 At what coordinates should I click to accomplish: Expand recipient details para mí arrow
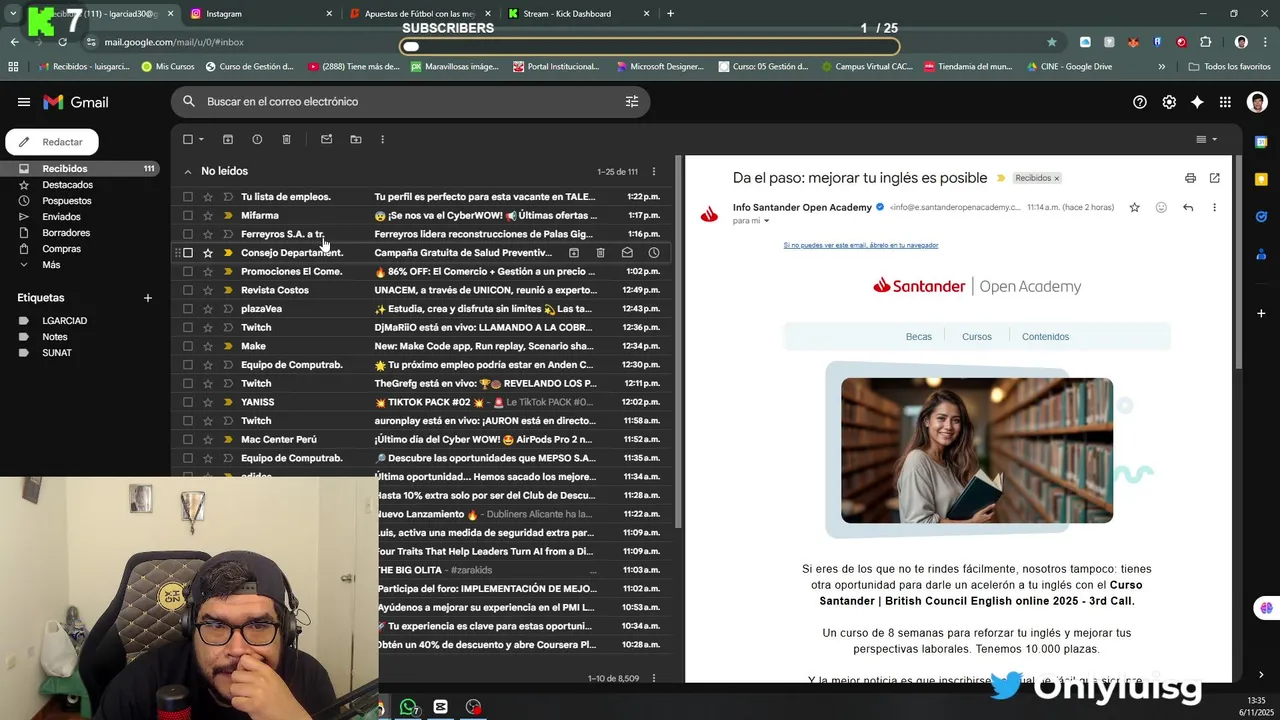tap(767, 221)
